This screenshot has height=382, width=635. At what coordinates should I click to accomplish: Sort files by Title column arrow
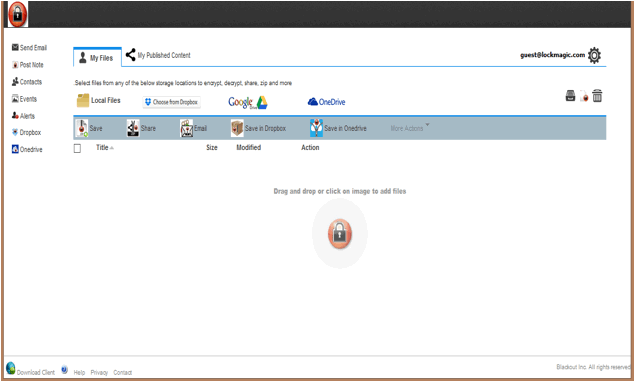tap(112, 148)
